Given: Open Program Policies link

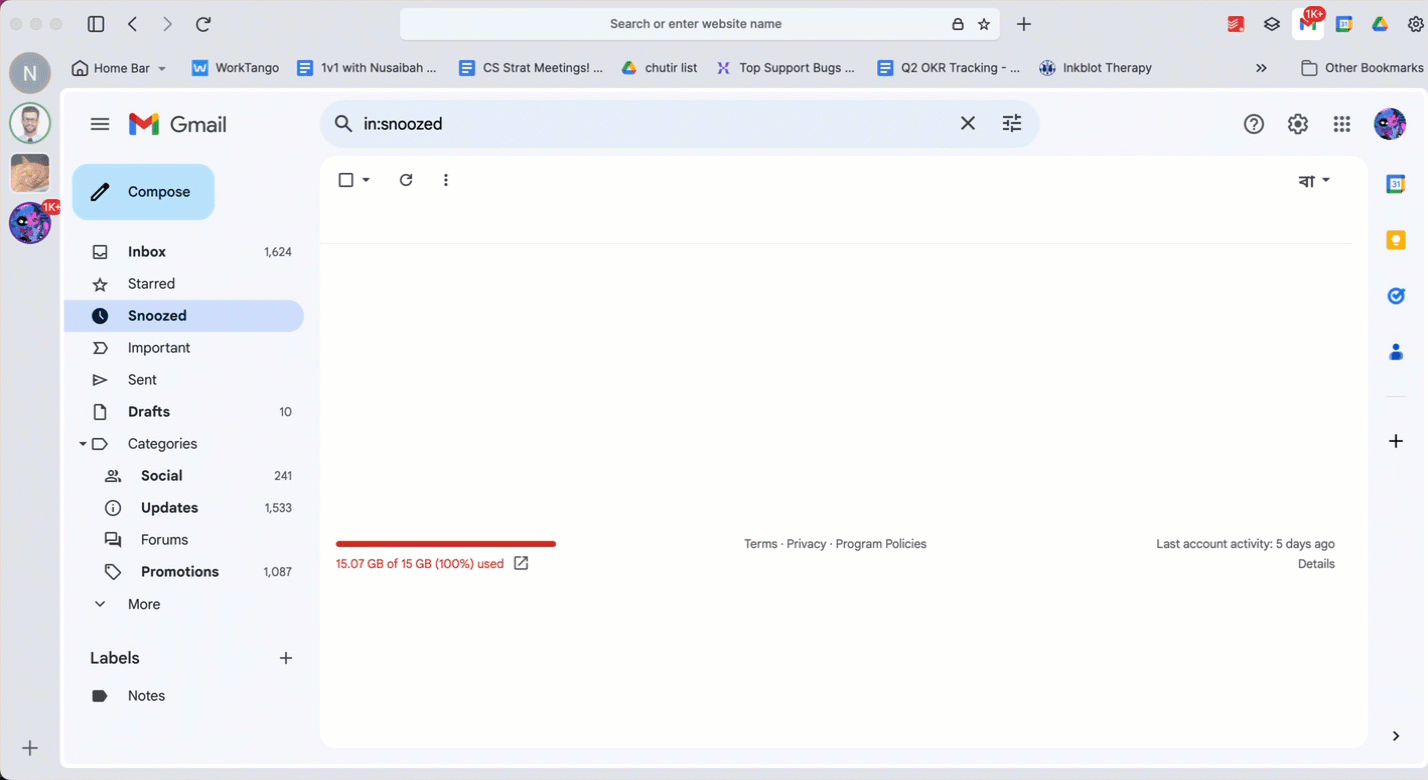Looking at the screenshot, I should pos(881,544).
